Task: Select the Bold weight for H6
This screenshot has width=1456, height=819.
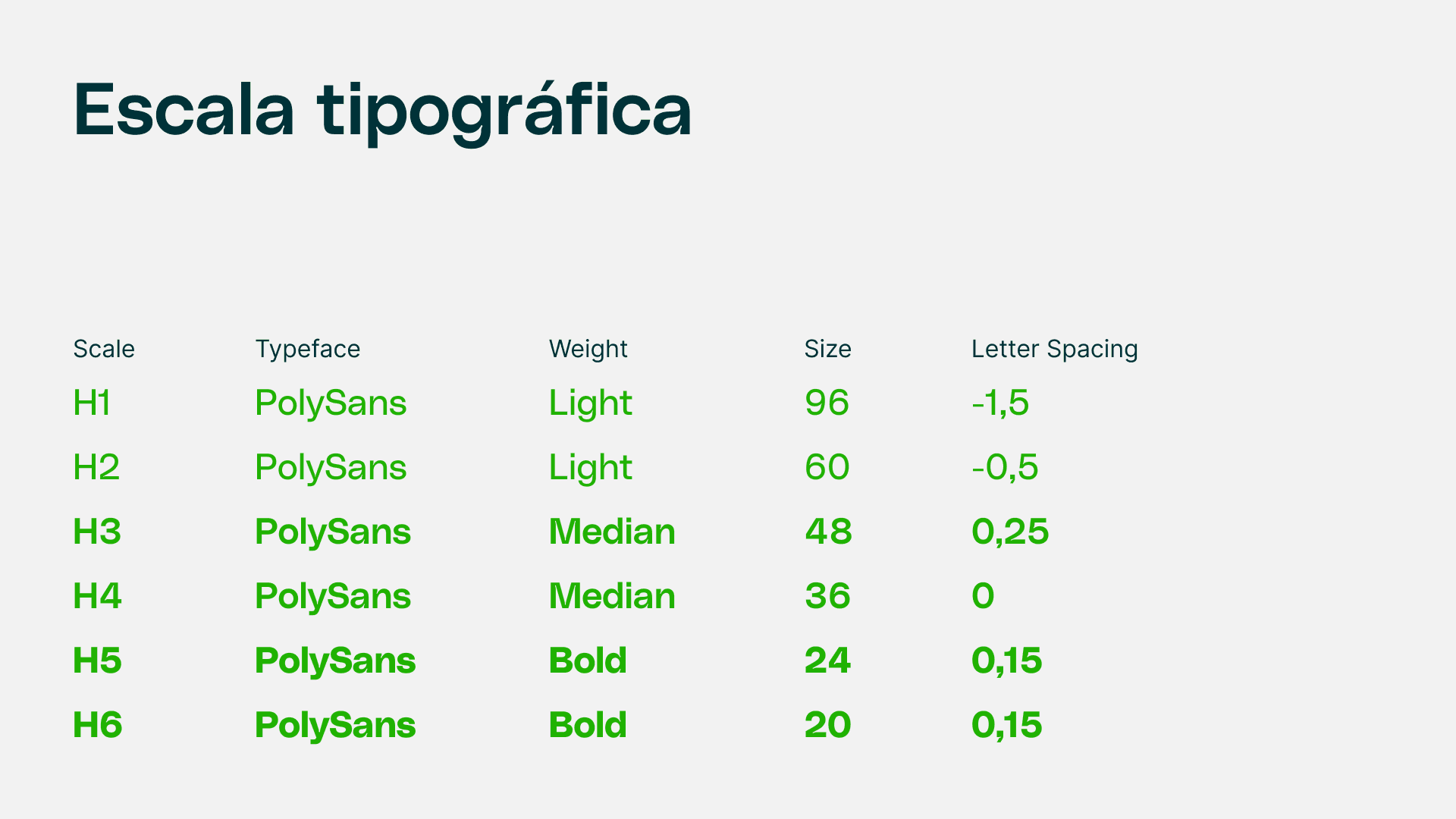Action: (x=588, y=725)
